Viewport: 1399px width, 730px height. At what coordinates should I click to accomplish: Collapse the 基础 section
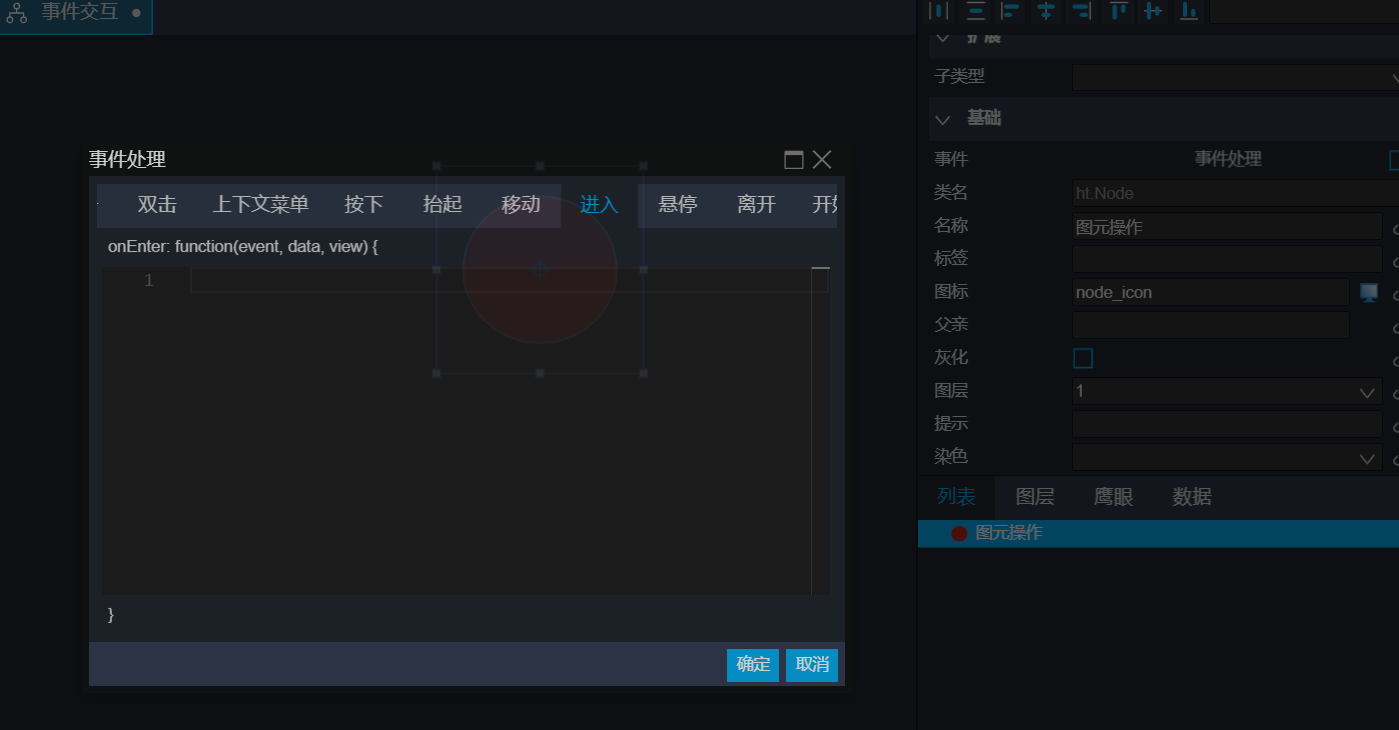(x=943, y=119)
